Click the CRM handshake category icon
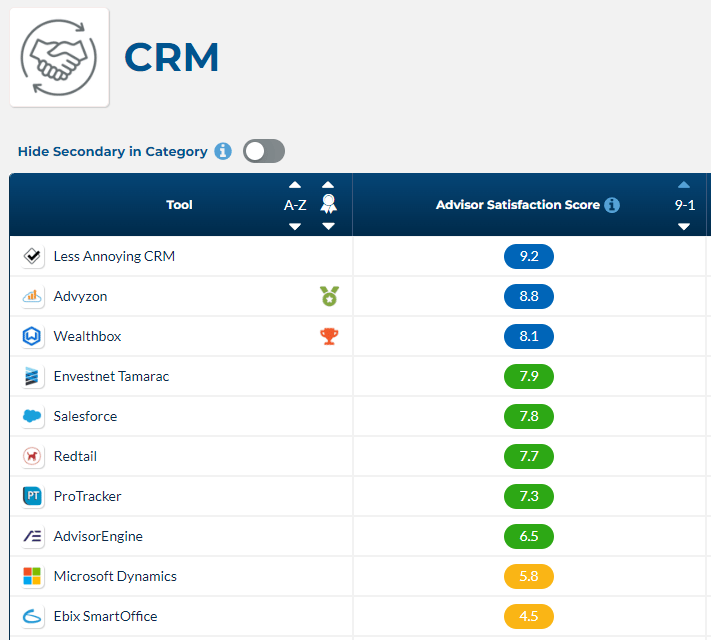Screen dimensions: 711x640 (x=59, y=58)
